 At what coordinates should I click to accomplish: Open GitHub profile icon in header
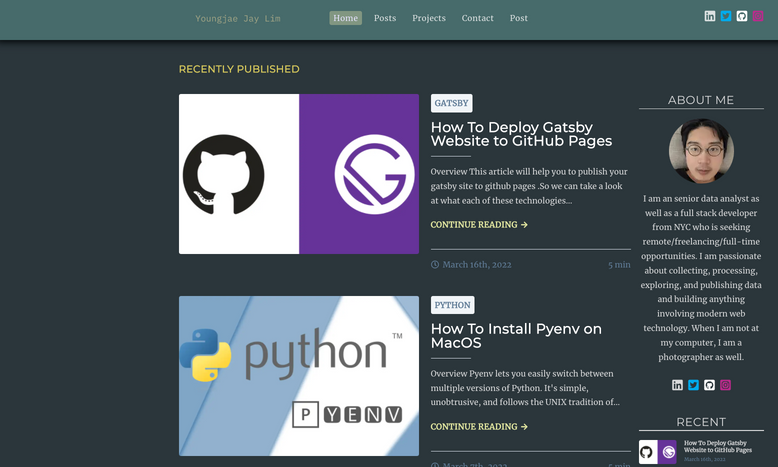[742, 16]
